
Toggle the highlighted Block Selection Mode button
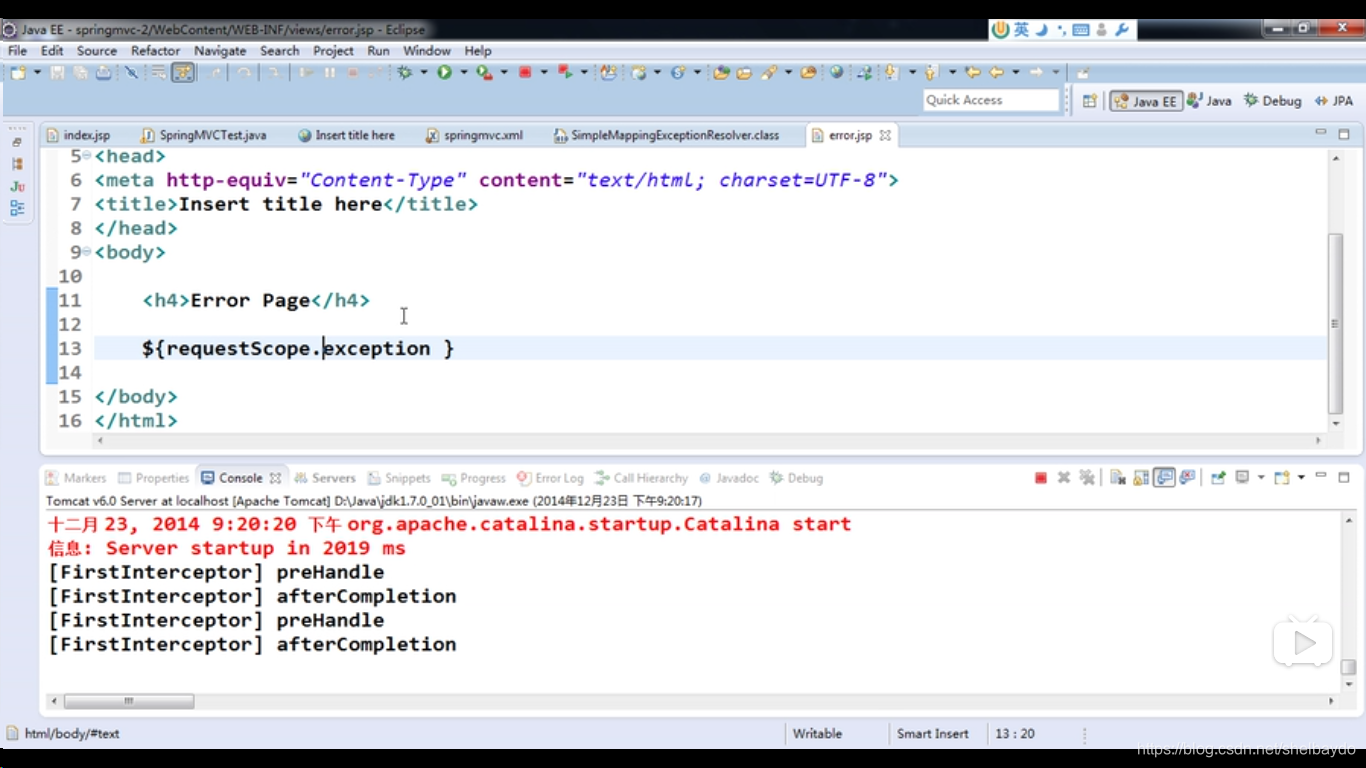(x=183, y=73)
